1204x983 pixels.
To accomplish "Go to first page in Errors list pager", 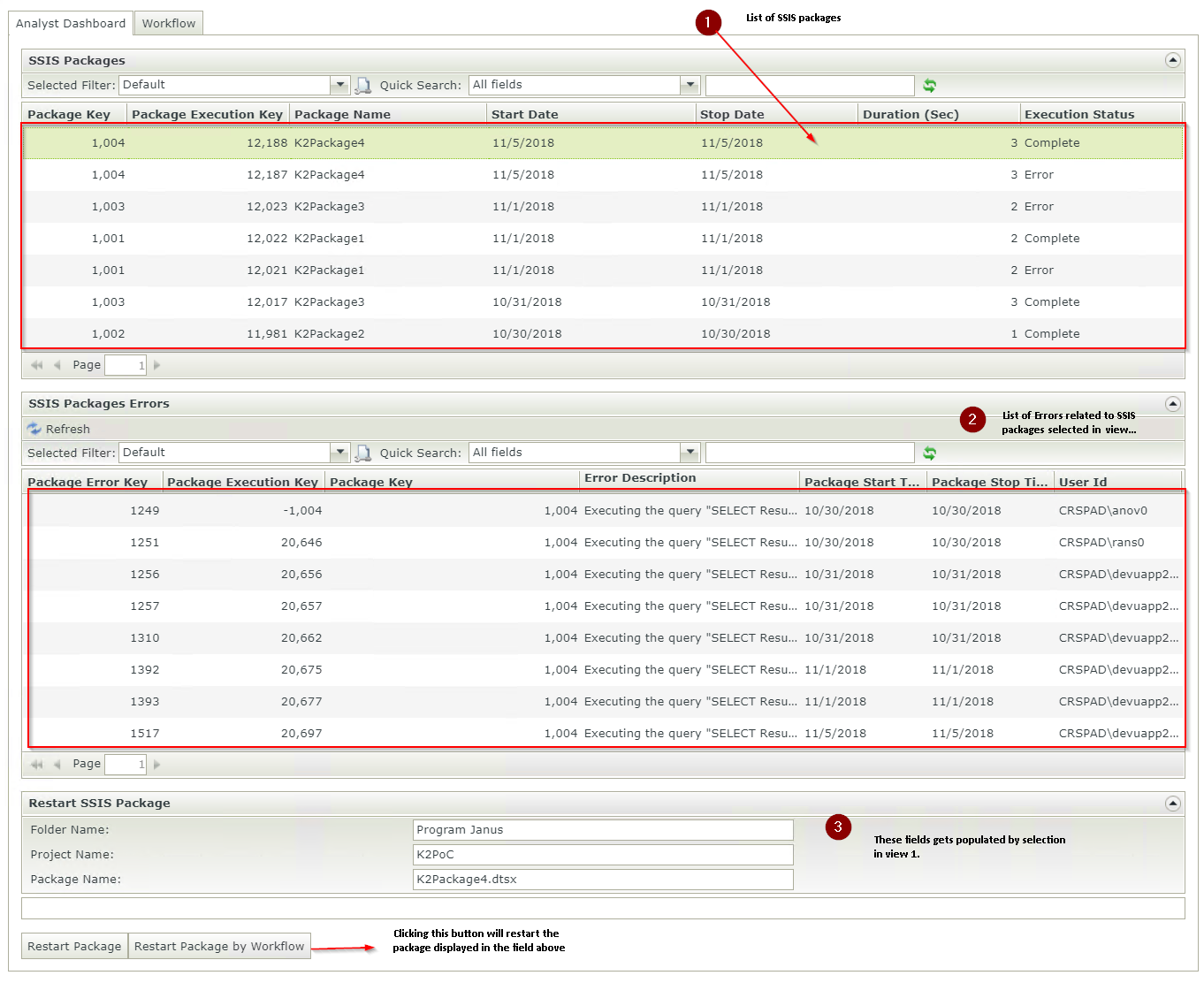I will click(x=36, y=764).
